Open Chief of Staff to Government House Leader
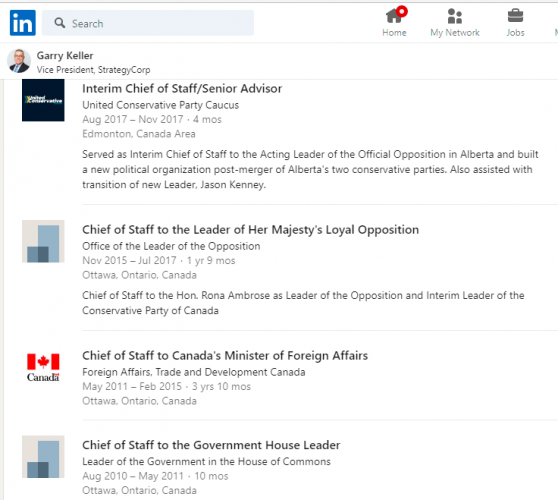Screen dimensions: 558x500 (x=211, y=445)
